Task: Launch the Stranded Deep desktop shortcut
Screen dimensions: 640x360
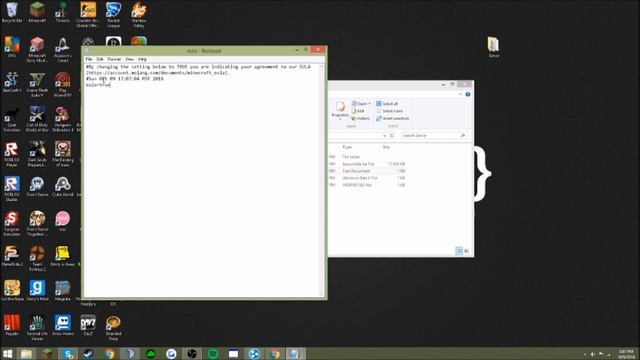Action: (x=113, y=328)
